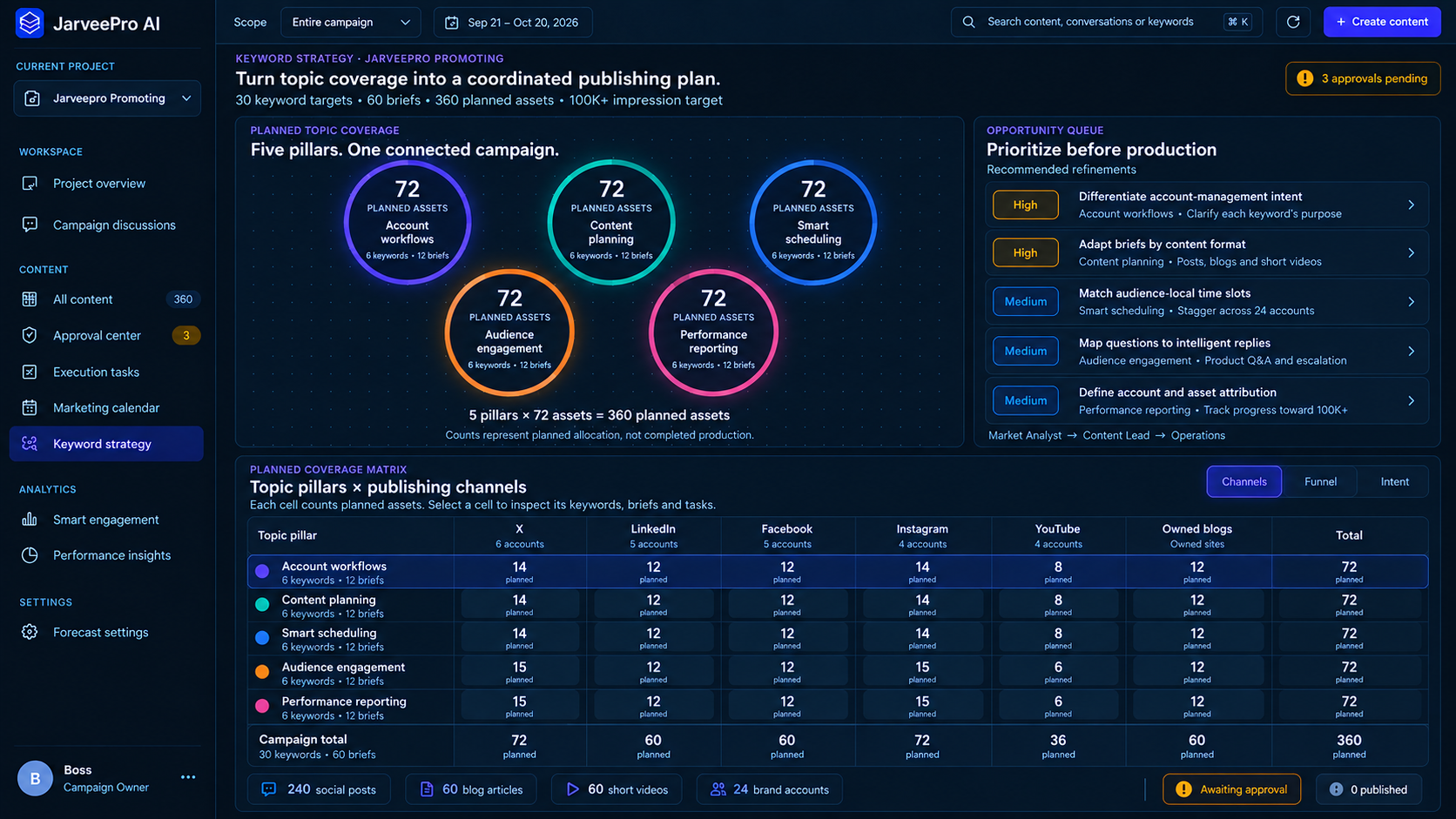The height and width of the screenshot is (819, 1456).
Task: Click the All content grid icon
Action: [30, 299]
